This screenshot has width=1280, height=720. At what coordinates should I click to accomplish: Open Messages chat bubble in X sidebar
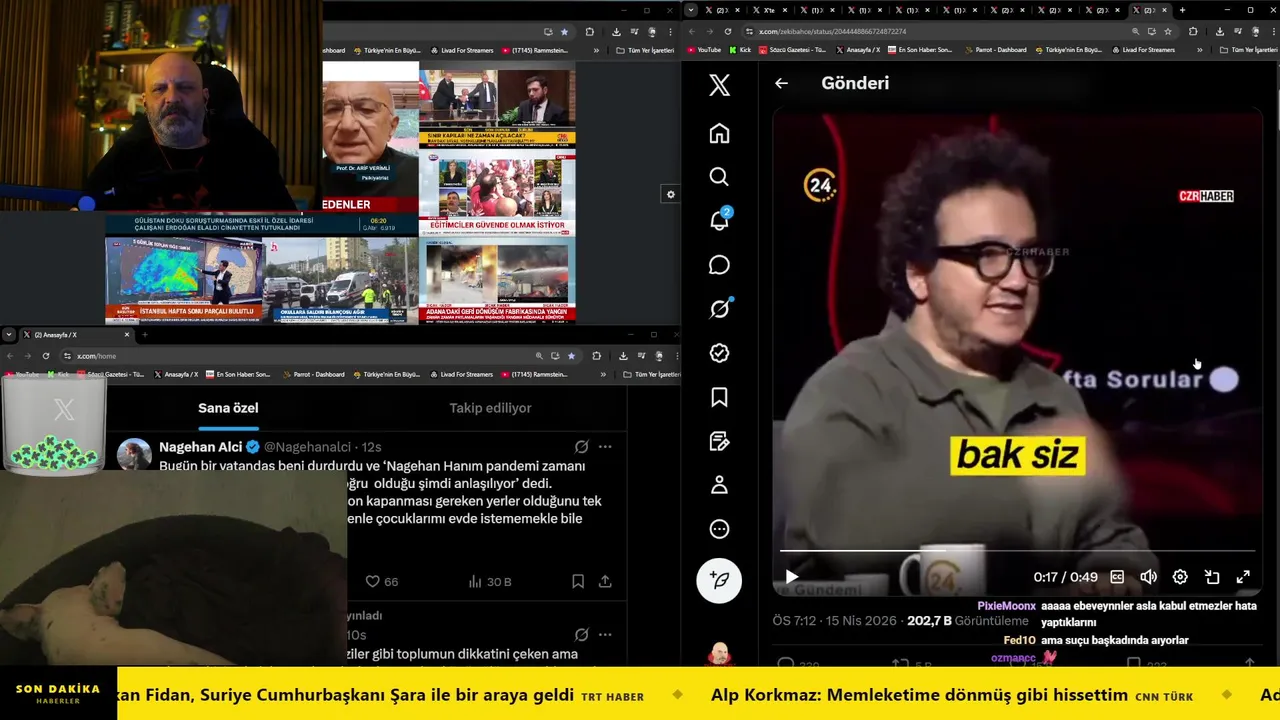[719, 265]
